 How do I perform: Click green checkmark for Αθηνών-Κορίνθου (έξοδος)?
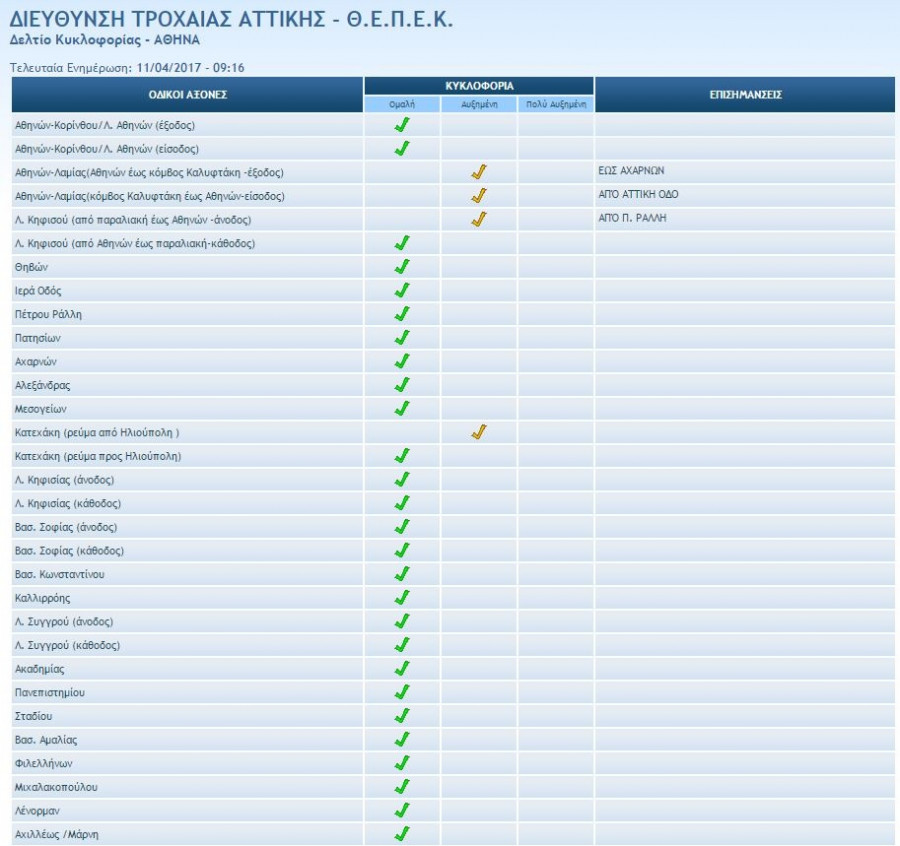tap(402, 125)
